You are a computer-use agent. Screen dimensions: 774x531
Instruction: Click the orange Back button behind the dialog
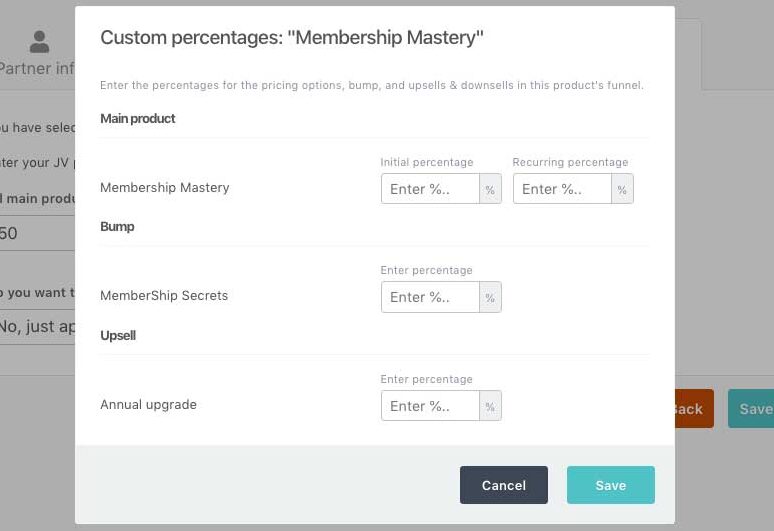[x=693, y=409]
